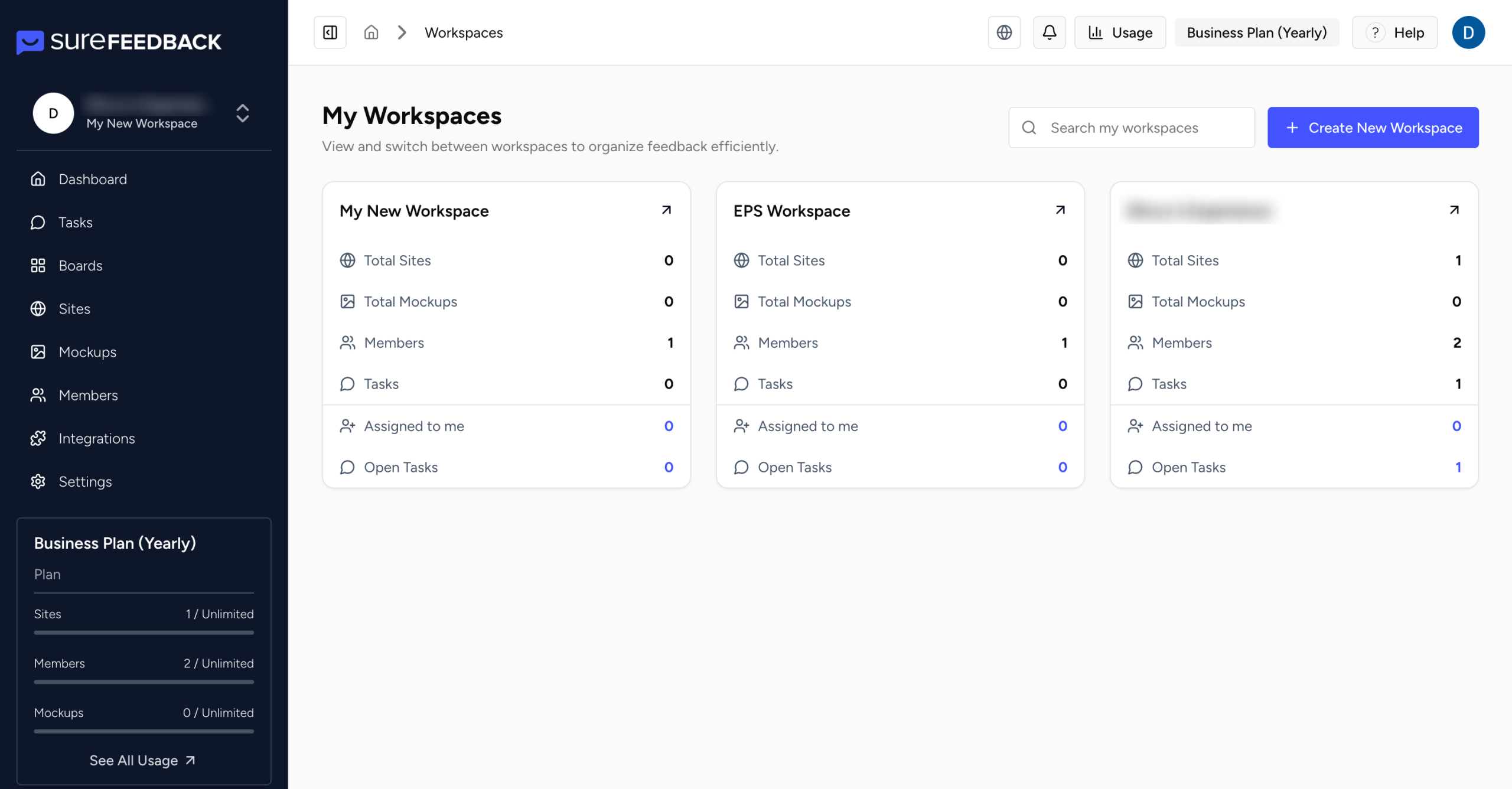
Task: Expand the workspace switcher chevrons
Action: point(242,113)
